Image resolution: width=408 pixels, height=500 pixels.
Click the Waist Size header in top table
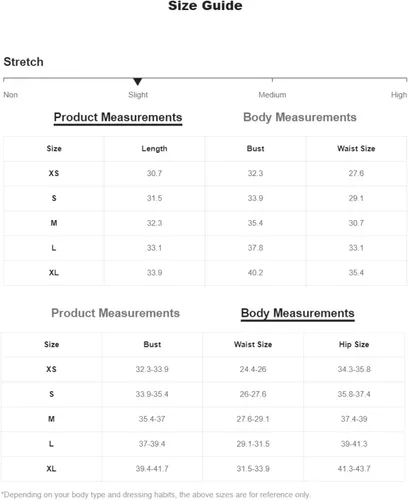(356, 149)
